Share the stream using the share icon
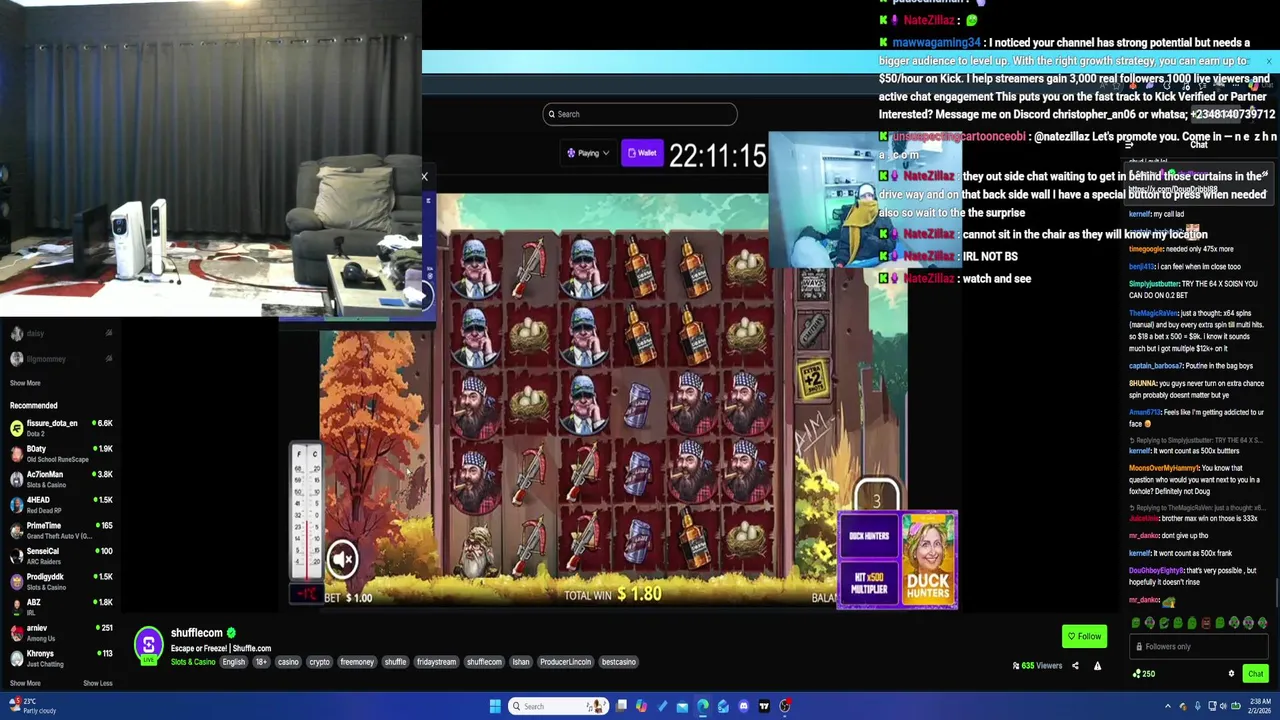Image resolution: width=1280 pixels, height=720 pixels. click(x=1076, y=666)
